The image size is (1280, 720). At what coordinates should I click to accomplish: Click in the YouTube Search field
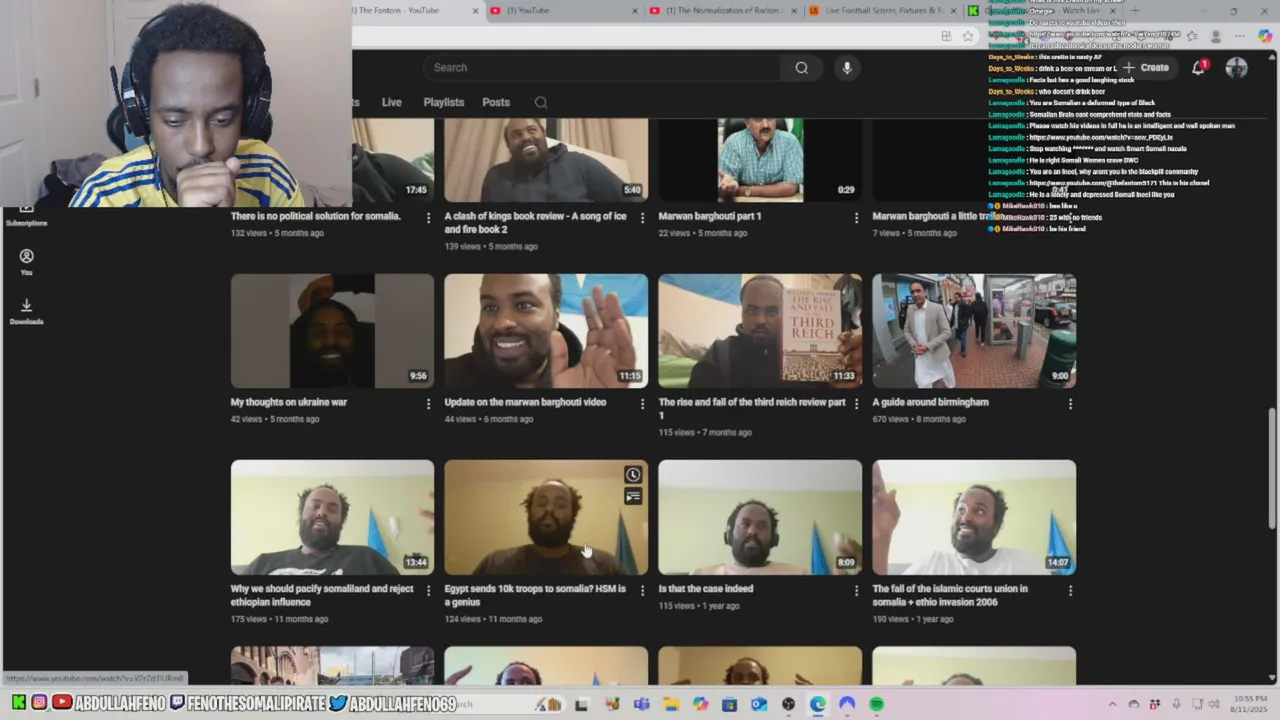tap(602, 68)
